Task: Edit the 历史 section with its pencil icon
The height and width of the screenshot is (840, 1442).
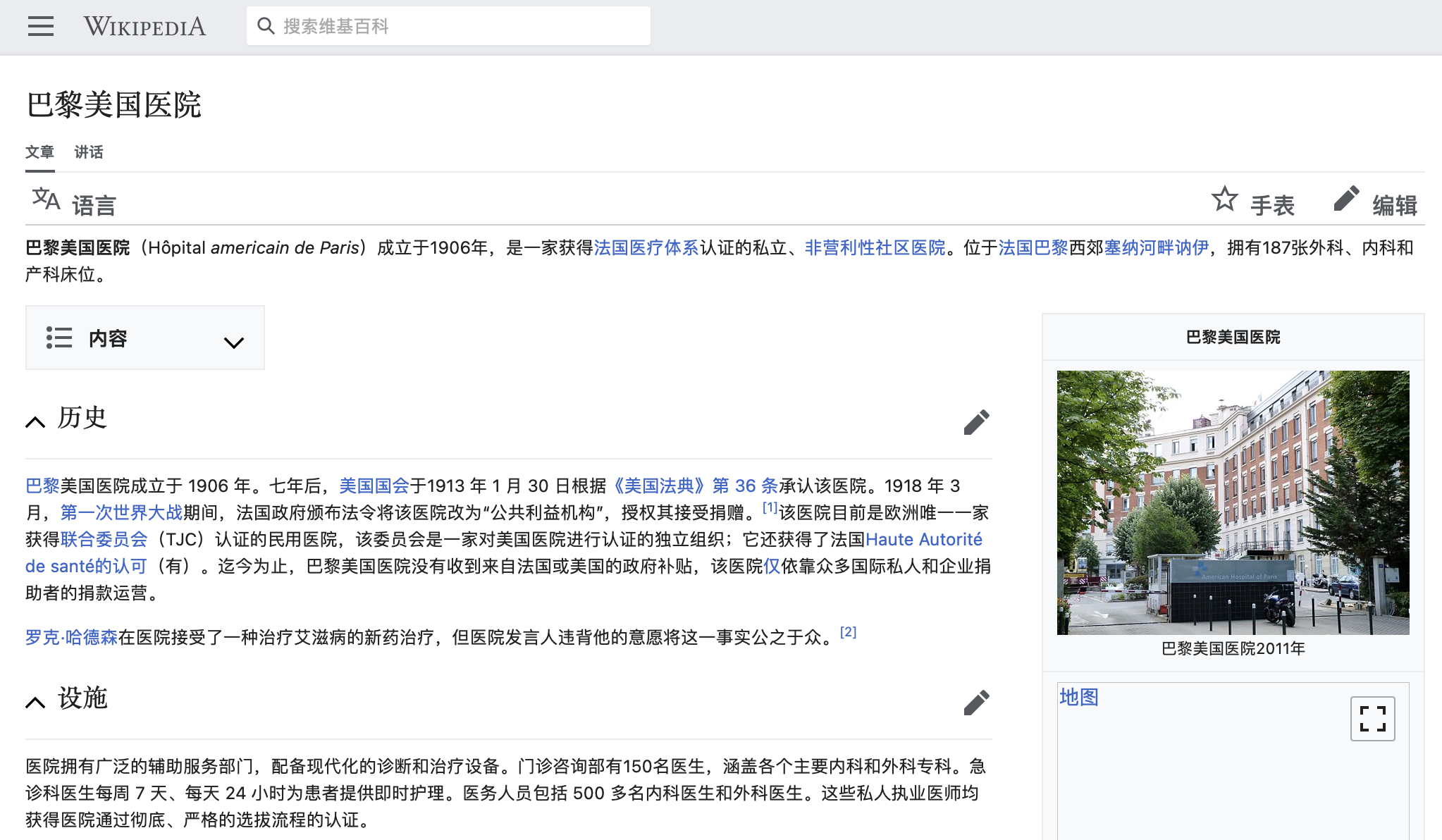Action: [976, 422]
